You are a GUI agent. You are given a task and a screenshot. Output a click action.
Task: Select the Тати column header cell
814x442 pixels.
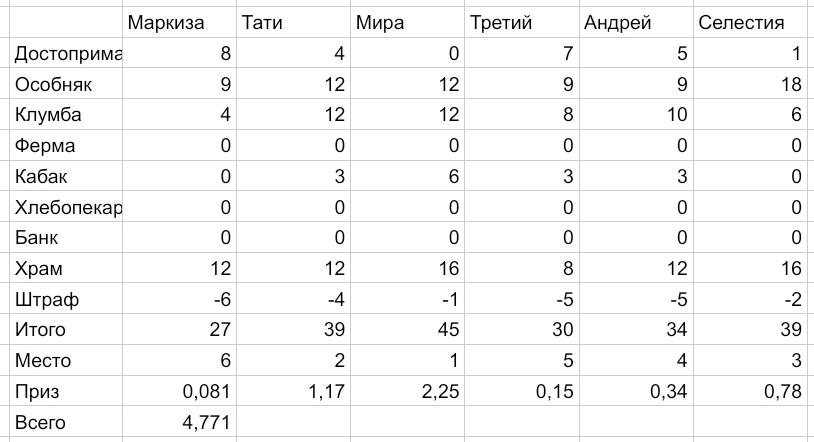(x=293, y=22)
